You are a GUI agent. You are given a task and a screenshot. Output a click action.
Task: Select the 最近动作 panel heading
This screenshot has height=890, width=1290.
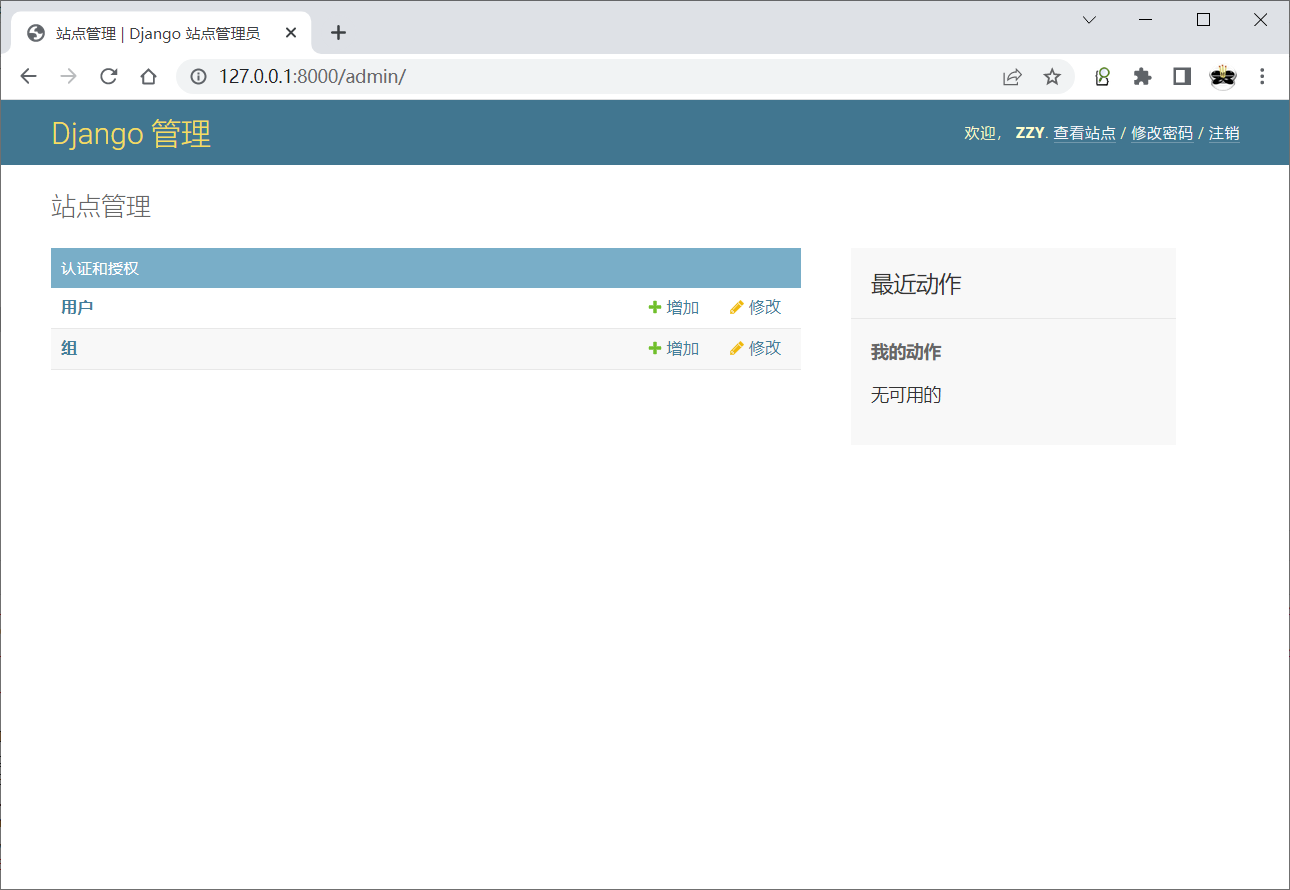pyautogui.click(x=916, y=284)
